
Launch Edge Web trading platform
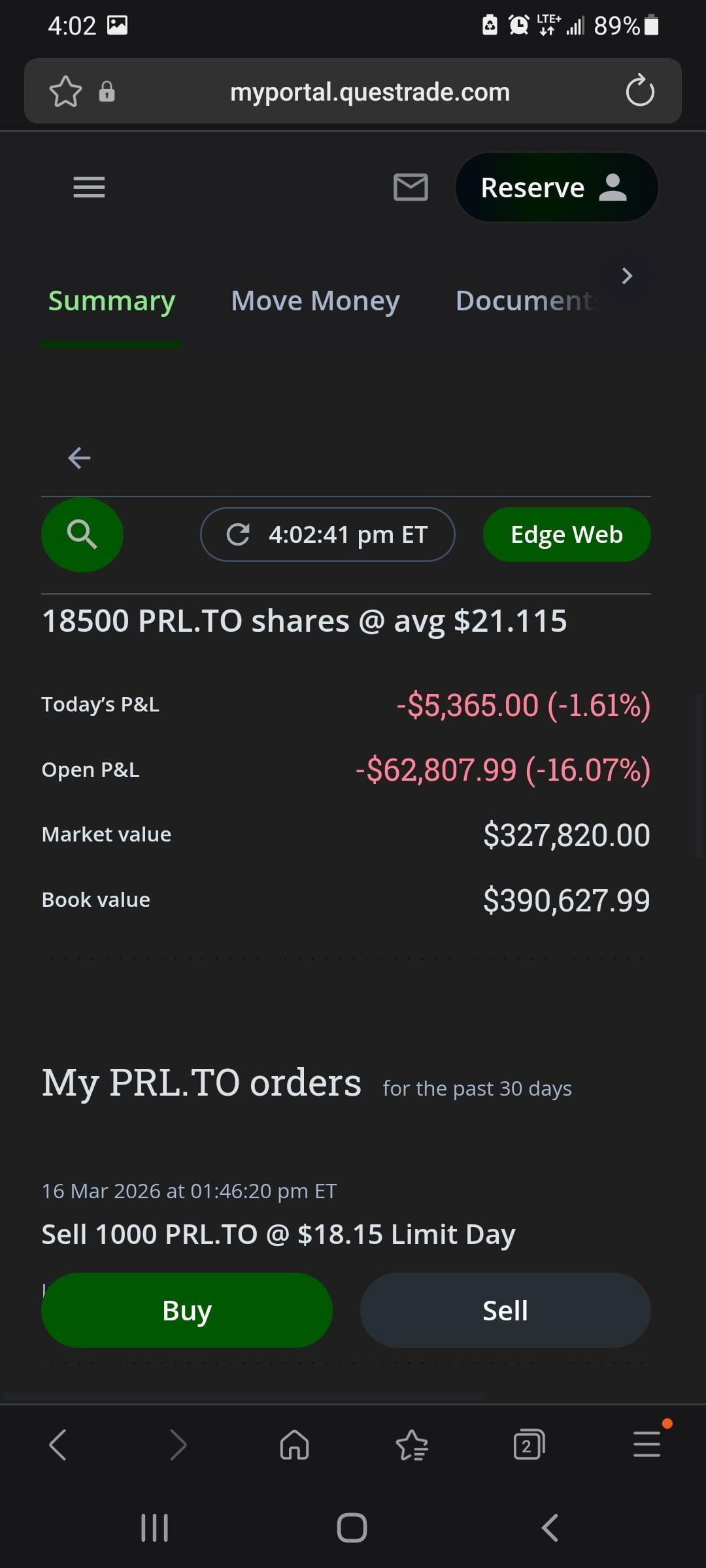567,534
